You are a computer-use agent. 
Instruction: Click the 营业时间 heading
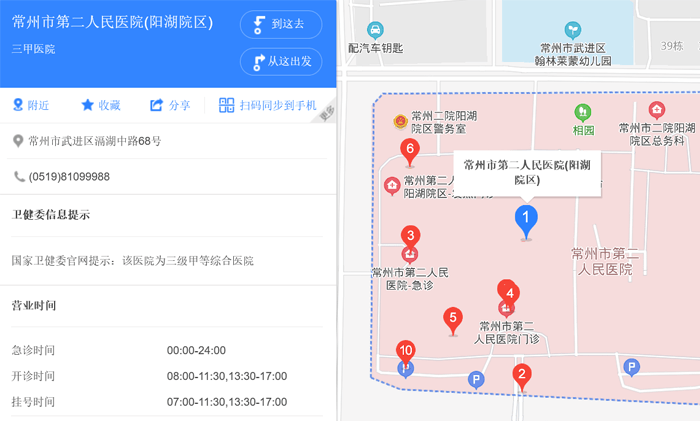tap(33, 306)
